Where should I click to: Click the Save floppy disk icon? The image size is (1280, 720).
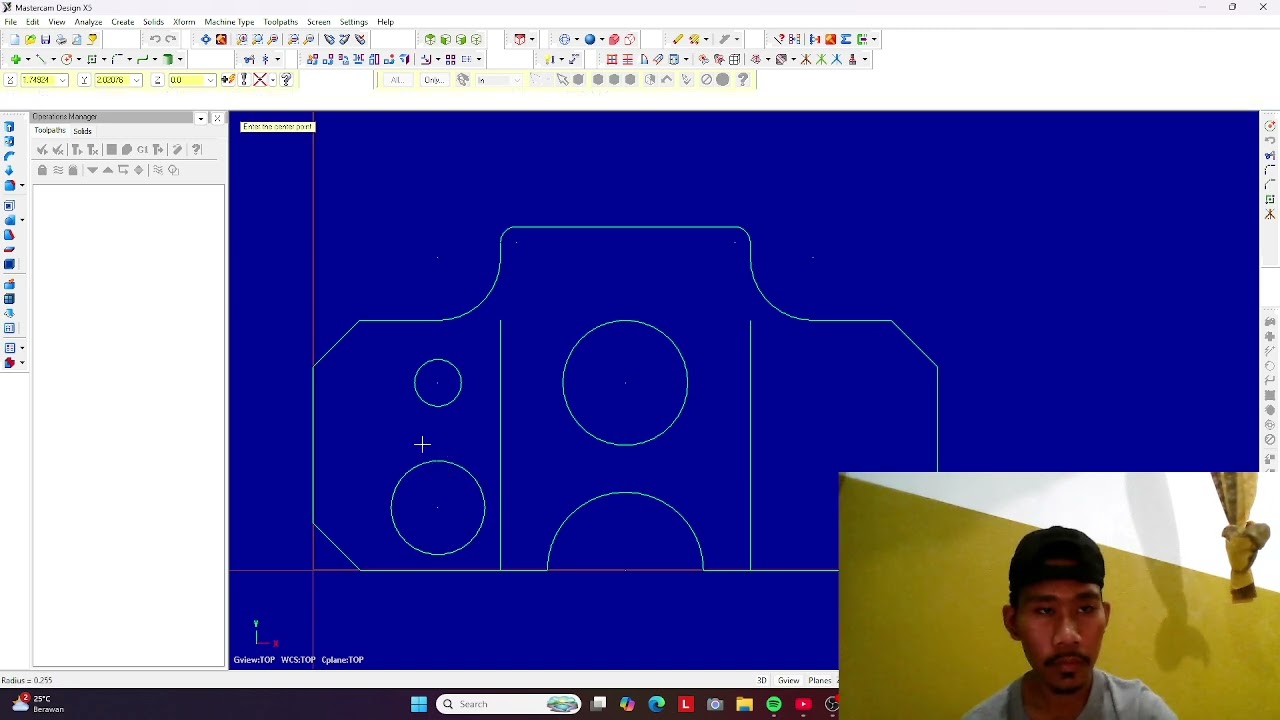pyautogui.click(x=45, y=39)
